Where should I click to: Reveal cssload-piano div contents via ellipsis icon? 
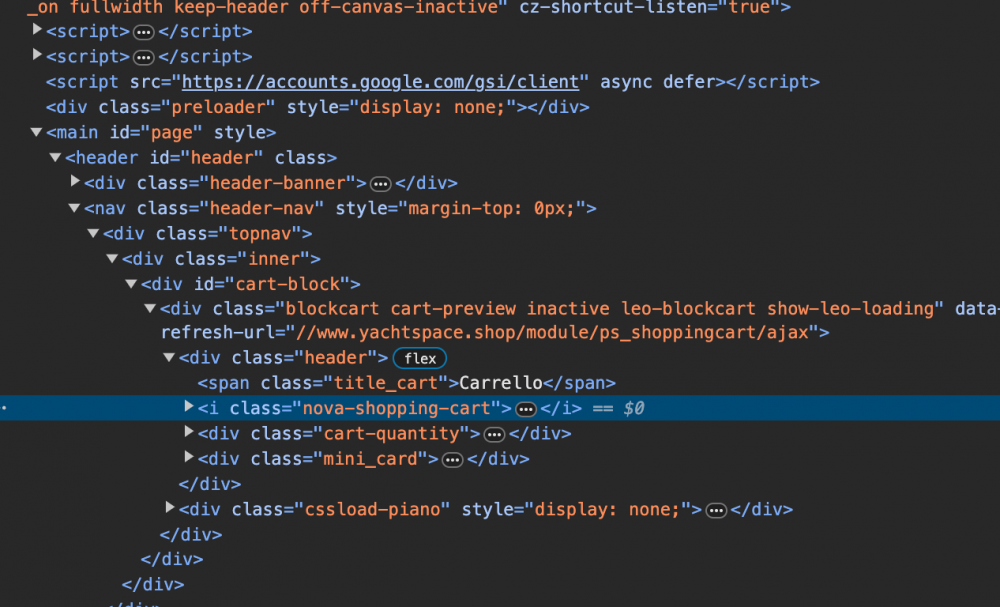[715, 509]
